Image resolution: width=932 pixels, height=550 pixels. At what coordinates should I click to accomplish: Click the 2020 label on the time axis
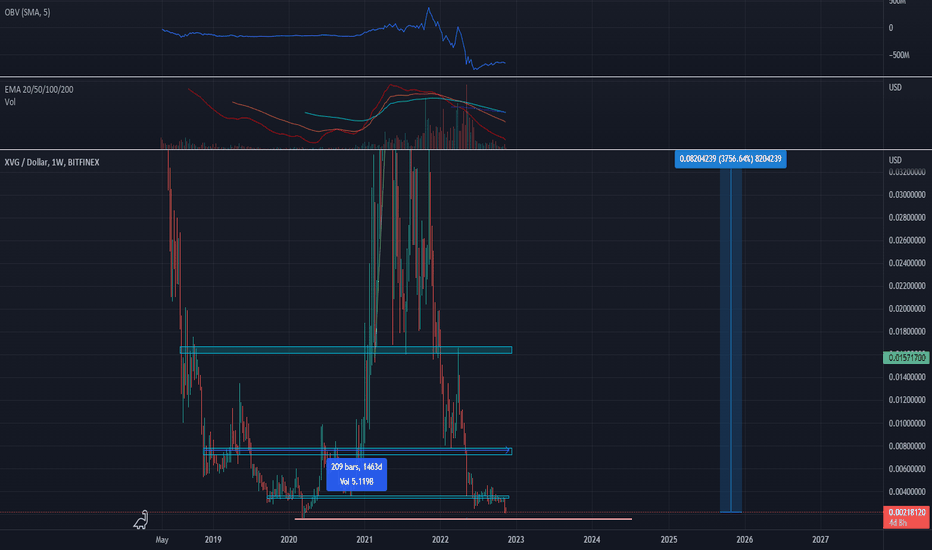(289, 540)
